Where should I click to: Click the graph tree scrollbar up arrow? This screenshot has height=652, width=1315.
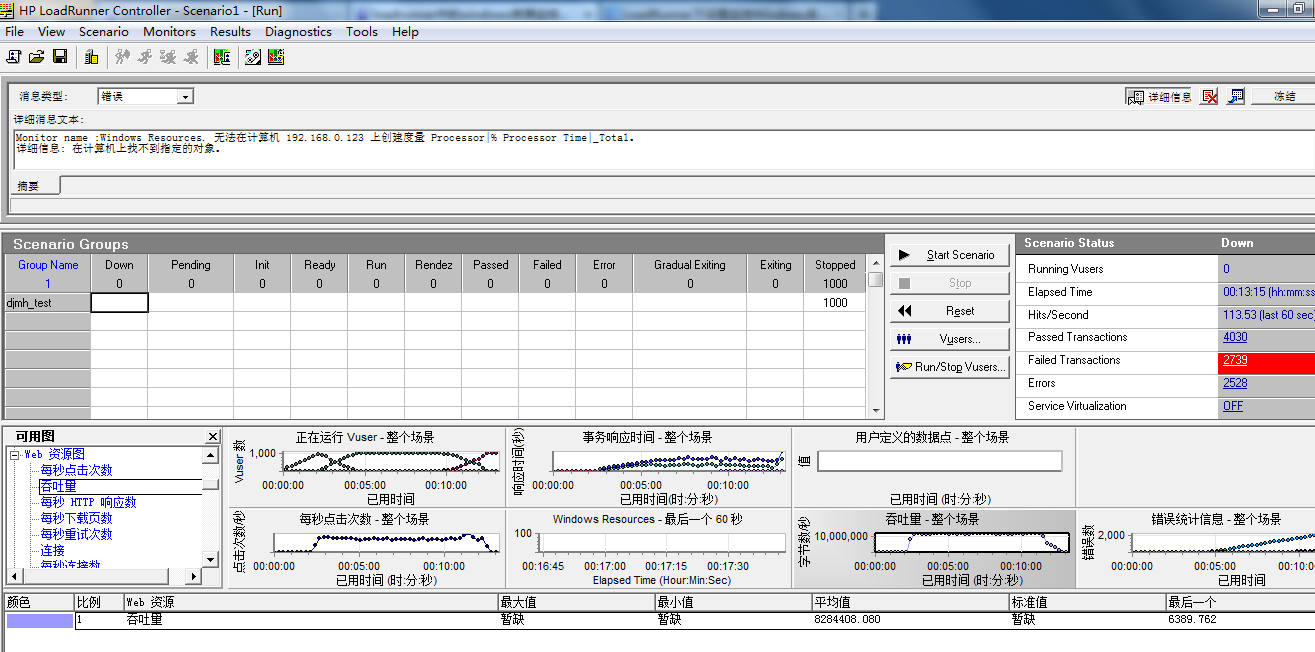(211, 456)
